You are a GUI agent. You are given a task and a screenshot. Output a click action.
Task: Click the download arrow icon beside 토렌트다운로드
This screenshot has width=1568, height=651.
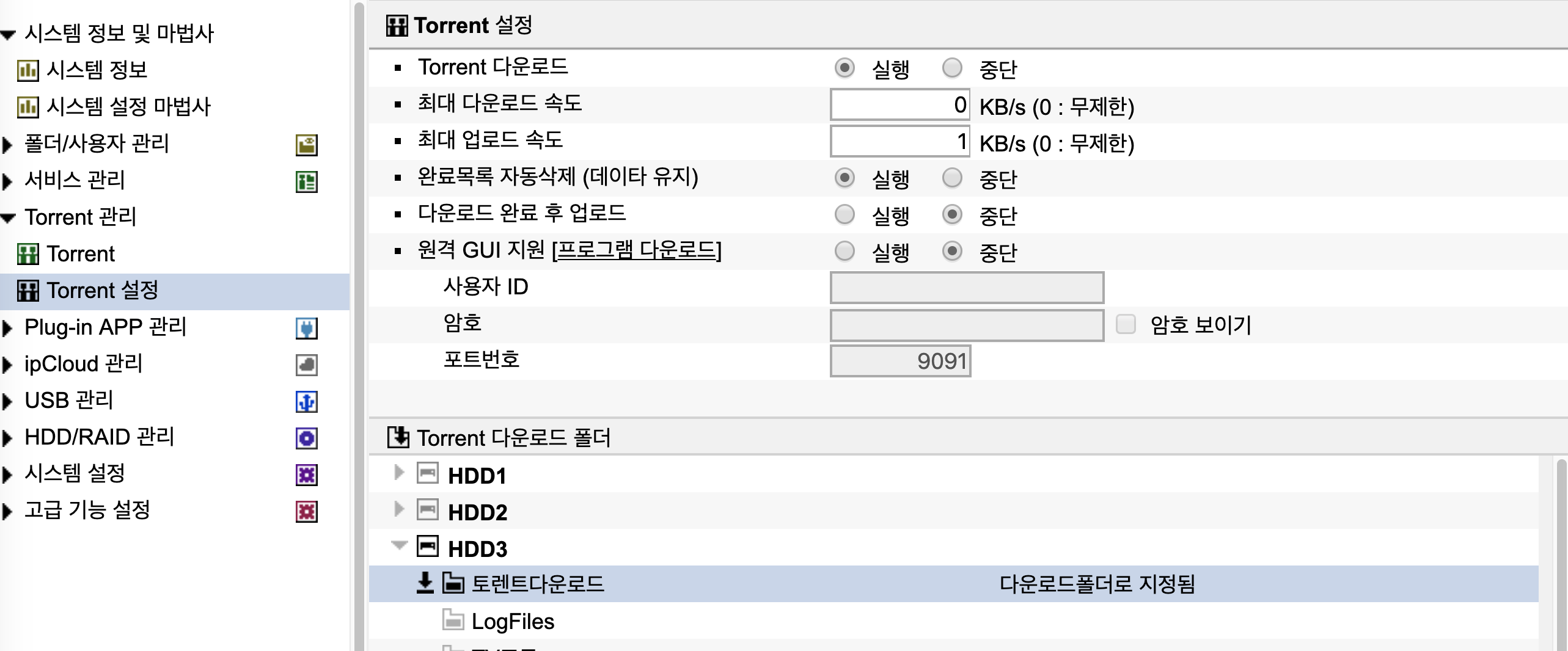click(425, 583)
